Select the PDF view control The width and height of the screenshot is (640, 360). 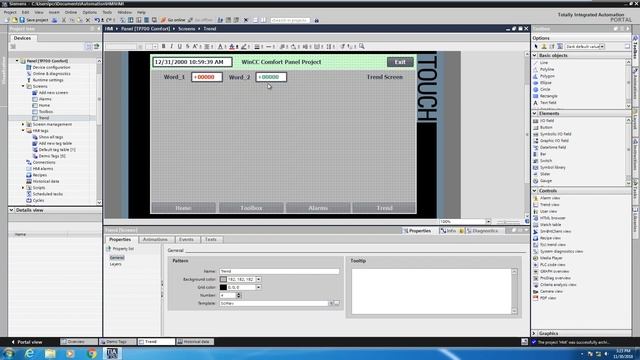point(548,298)
